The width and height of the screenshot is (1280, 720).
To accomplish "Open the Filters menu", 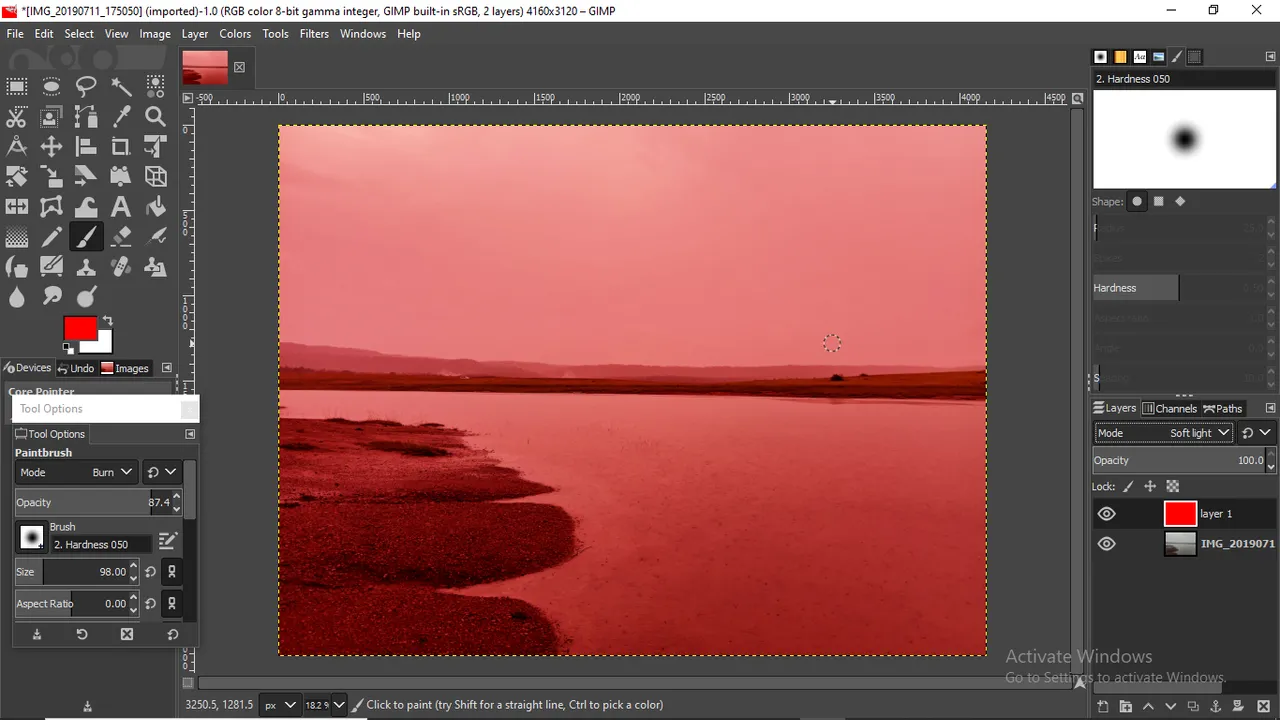I will click(x=314, y=33).
